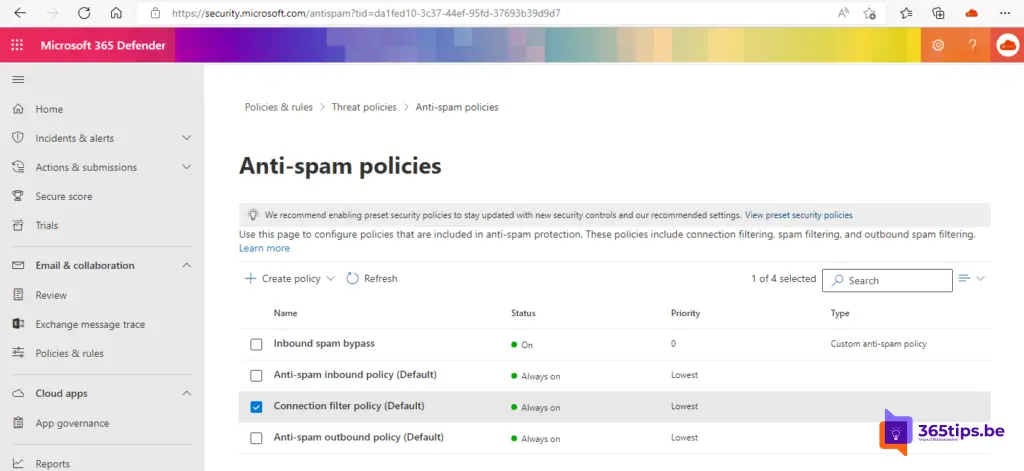Expand Incidents & alerts chevron
The height and width of the screenshot is (471, 1024).
point(186,138)
